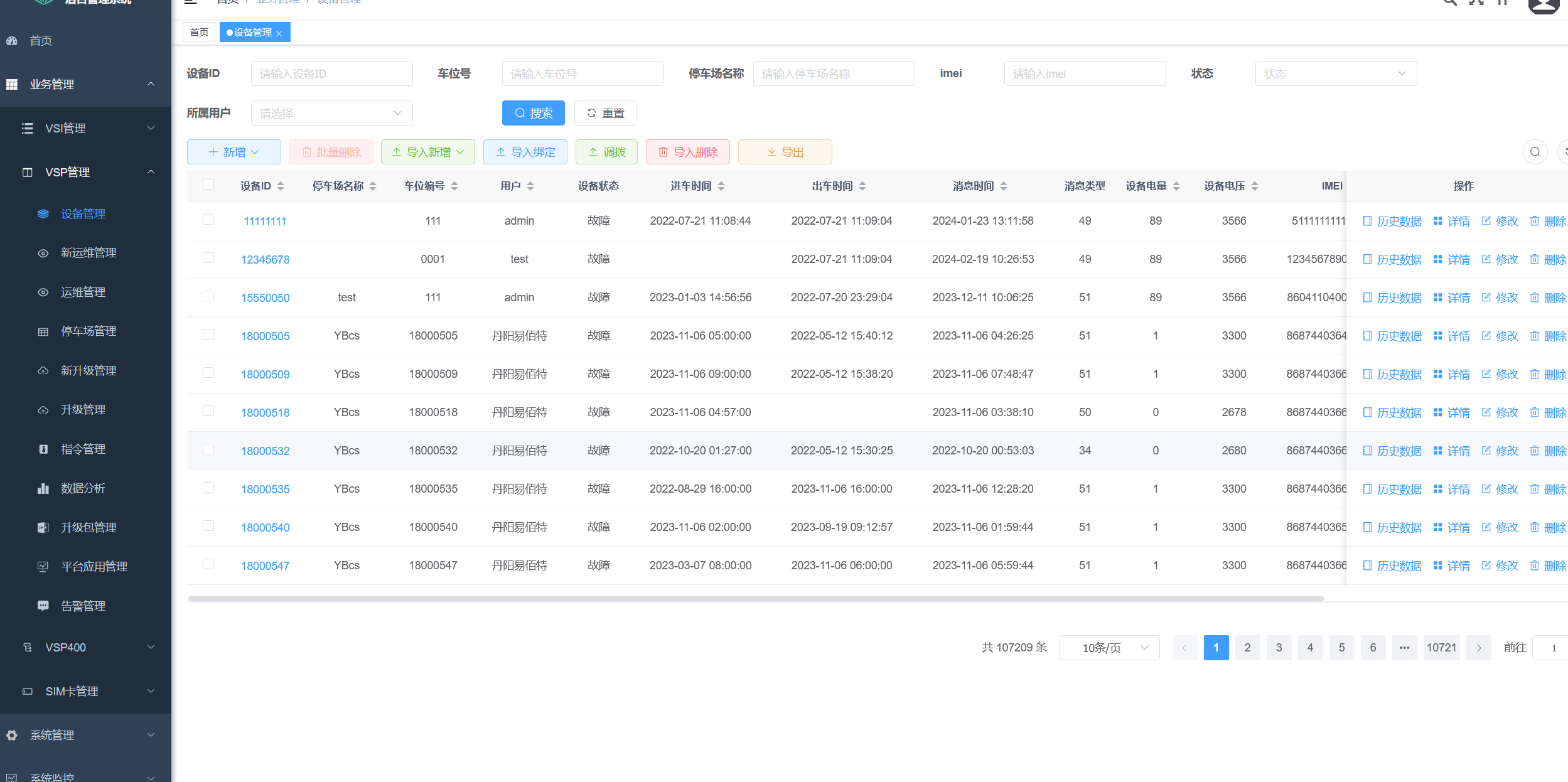Screen dimensions: 1568x782
Task: Click the round search toggle icon above the table
Action: tap(1535, 152)
